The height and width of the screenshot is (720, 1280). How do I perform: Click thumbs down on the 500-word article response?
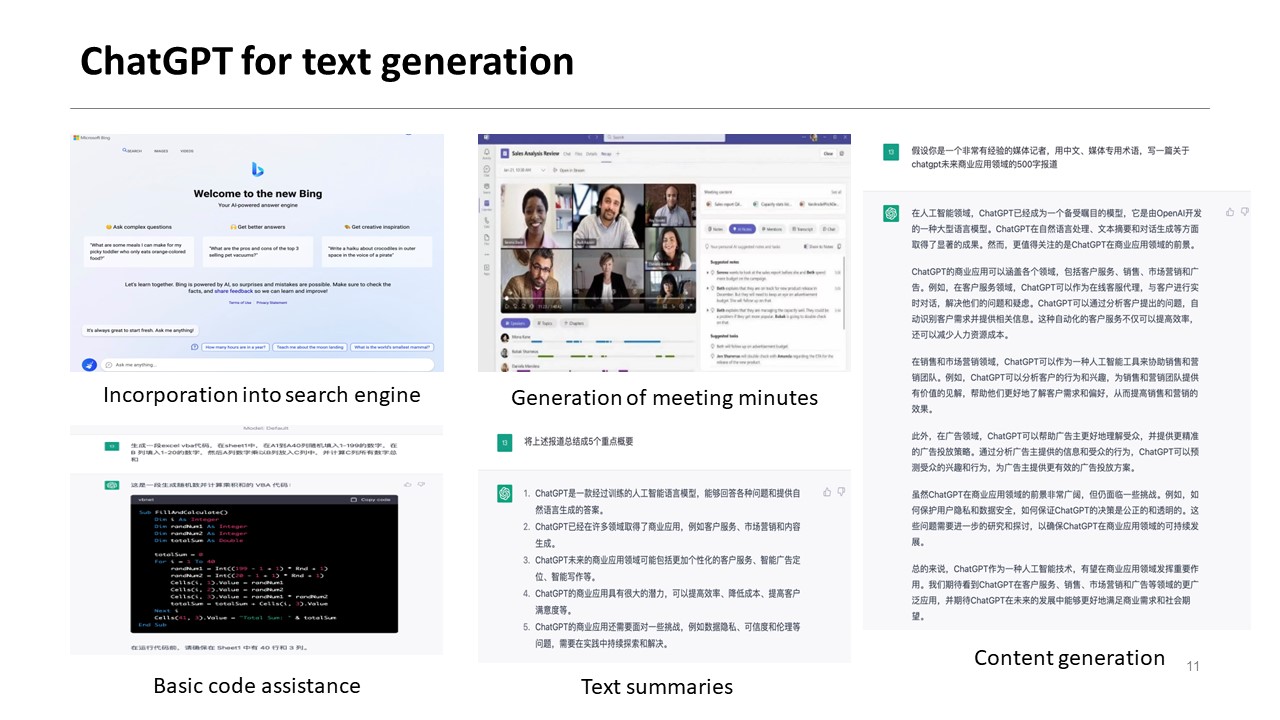(x=1243, y=212)
